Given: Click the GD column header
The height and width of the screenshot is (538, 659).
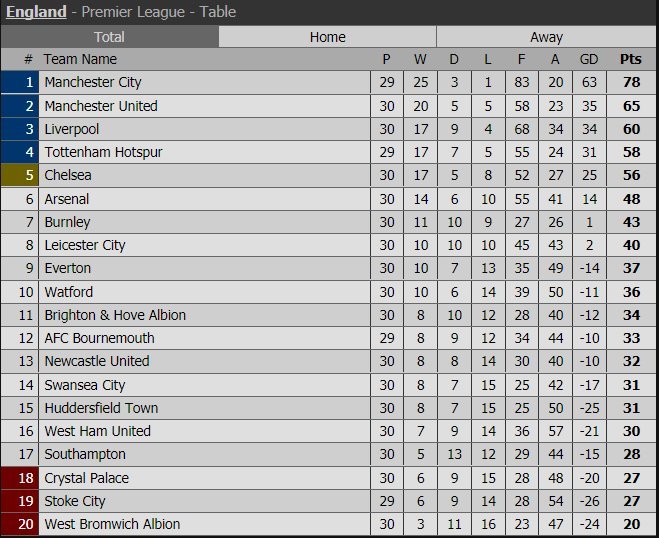Looking at the screenshot, I should (589, 59).
